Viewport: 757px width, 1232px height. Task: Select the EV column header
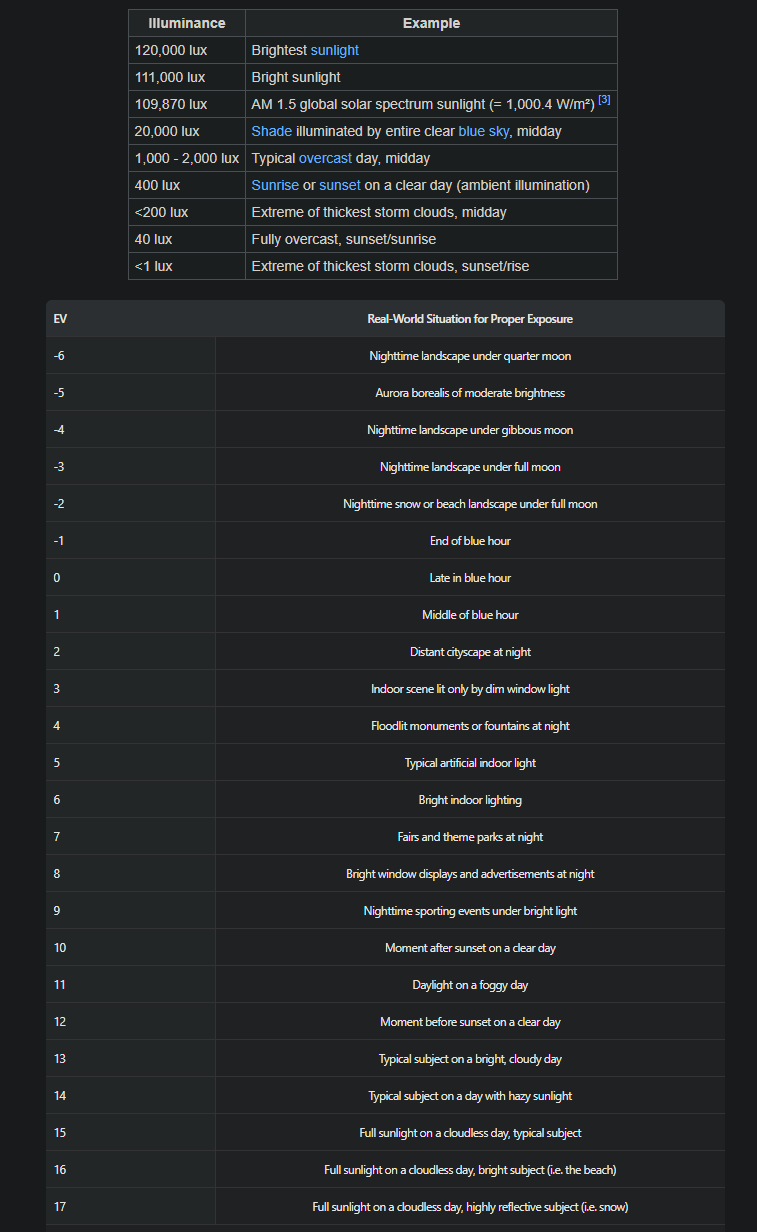(x=61, y=319)
